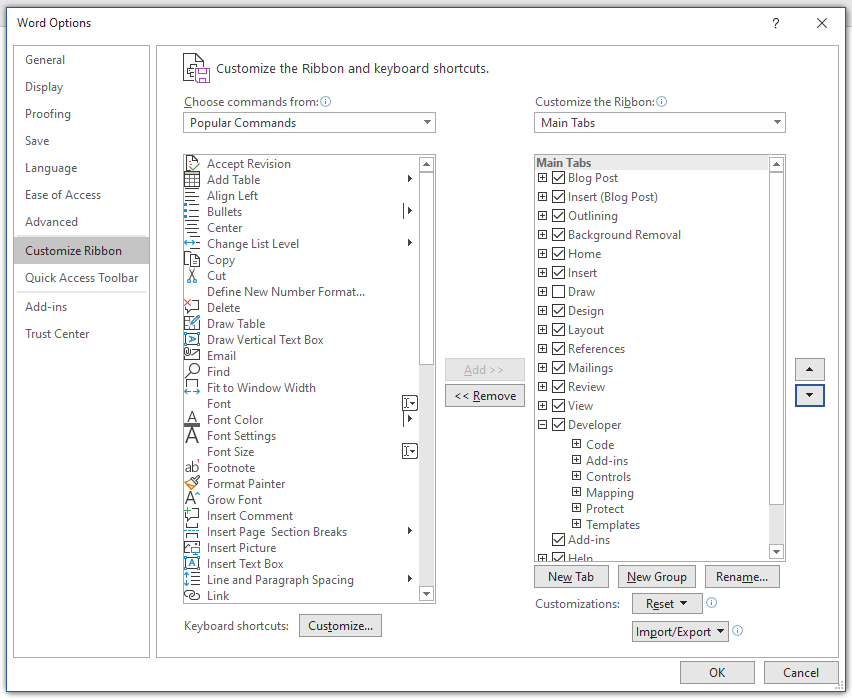Viewport: 852px width, 698px height.
Task: Click the Move Up arrow button
Action: point(810,369)
